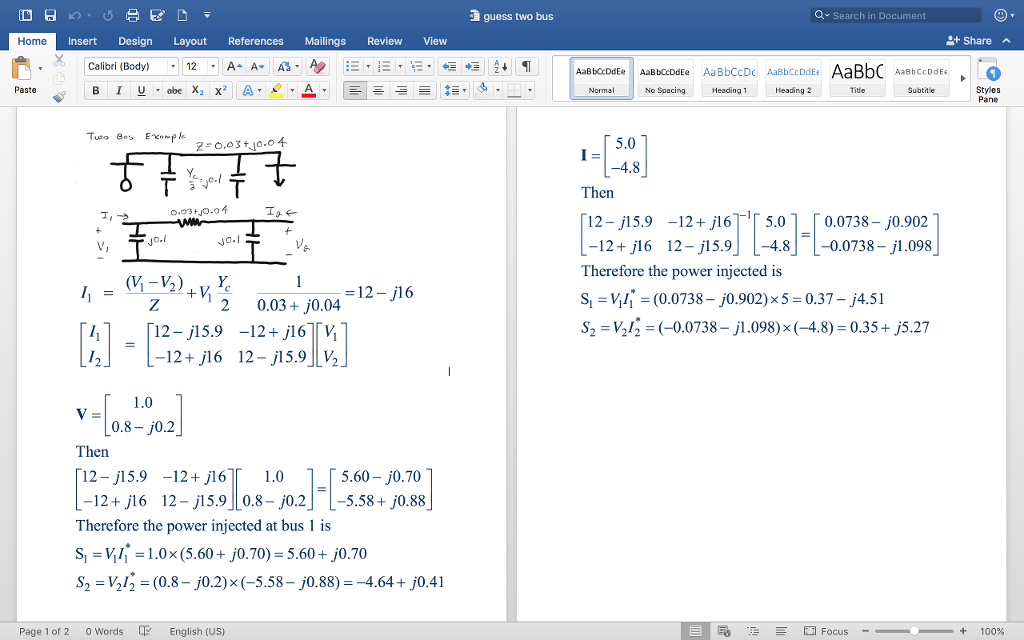Screen dimensions: 1024x640
Task: Click the Sort A-Z icon
Action: tap(501, 66)
